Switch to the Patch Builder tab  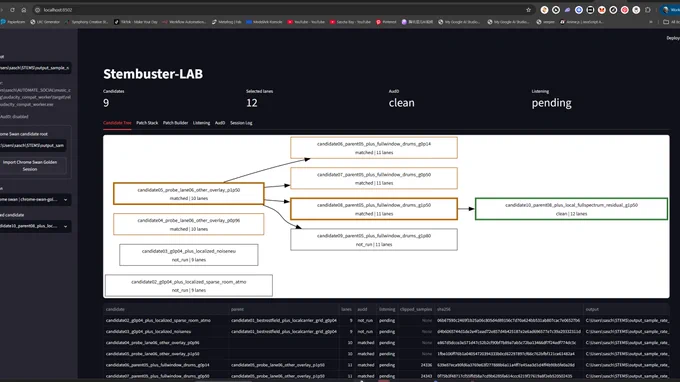click(x=175, y=123)
